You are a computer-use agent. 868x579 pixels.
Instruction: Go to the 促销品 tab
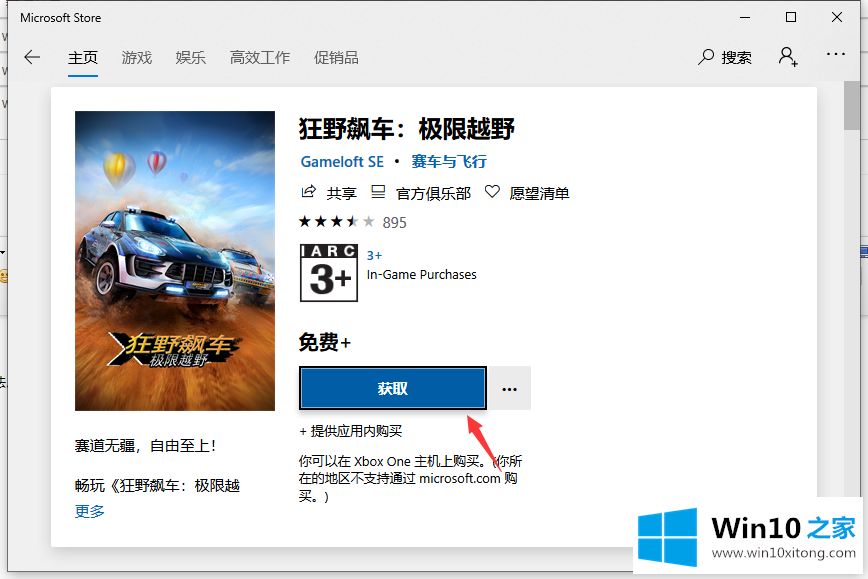(x=336, y=57)
